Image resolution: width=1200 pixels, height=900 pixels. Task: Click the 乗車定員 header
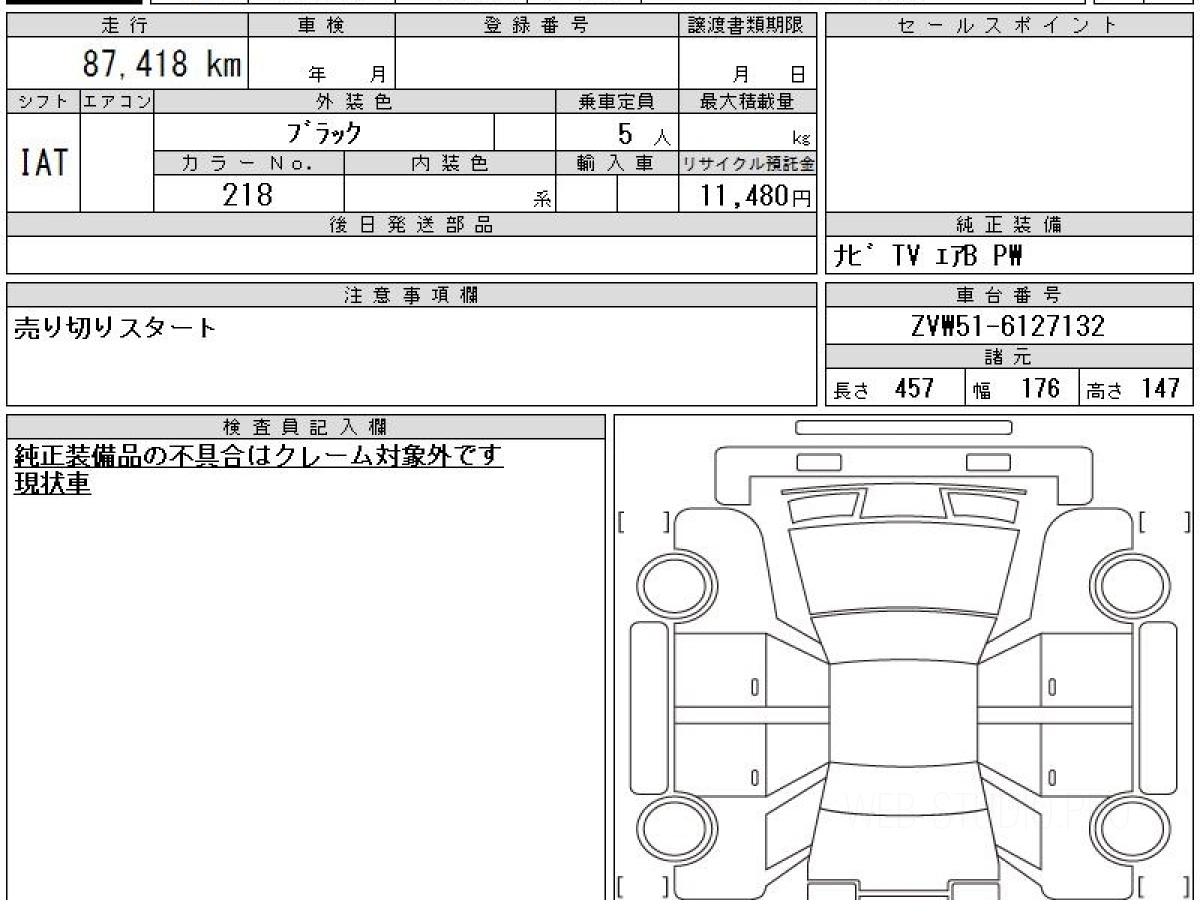point(617,101)
